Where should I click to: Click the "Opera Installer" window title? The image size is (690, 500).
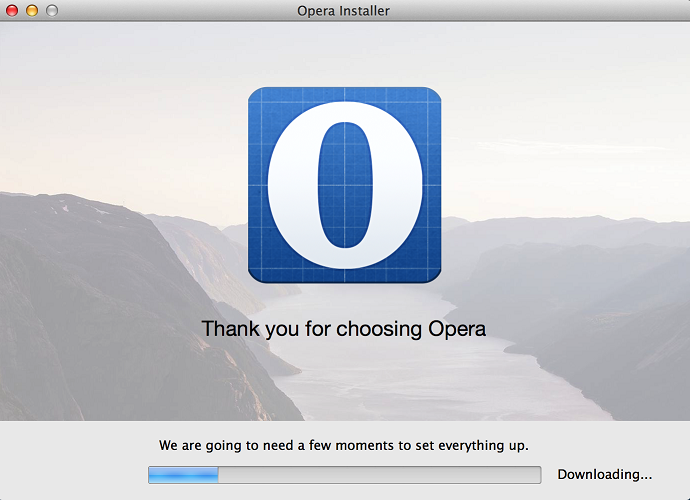[x=344, y=11]
